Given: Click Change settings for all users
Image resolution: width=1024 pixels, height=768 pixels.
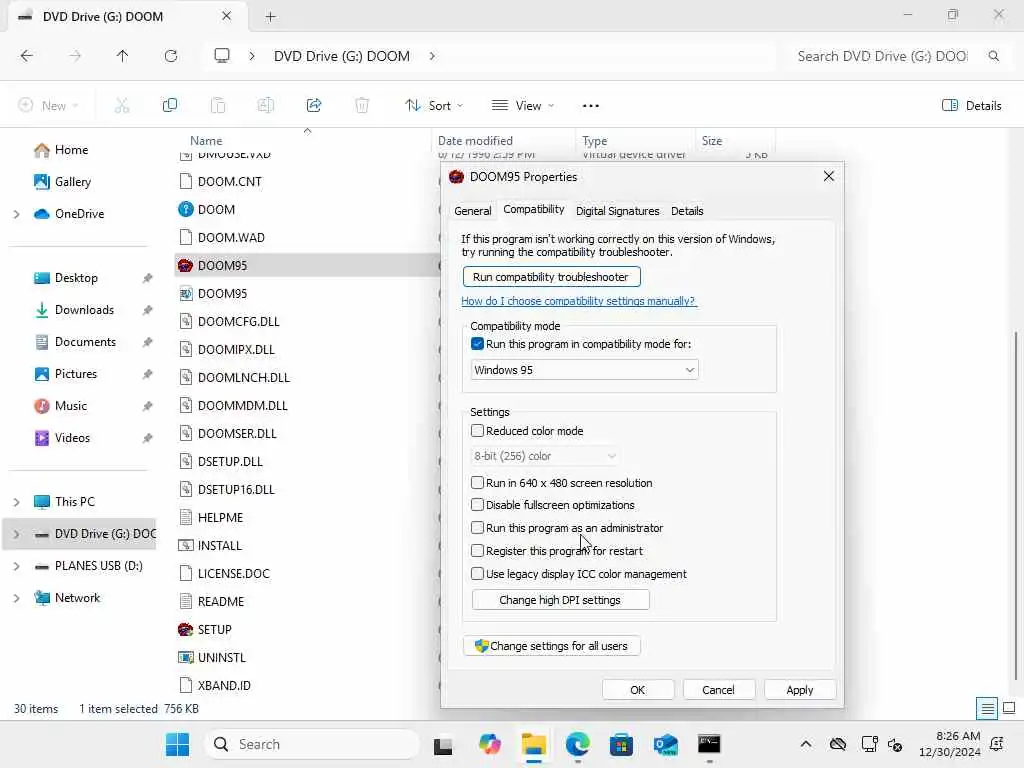Looking at the screenshot, I should tap(551, 646).
